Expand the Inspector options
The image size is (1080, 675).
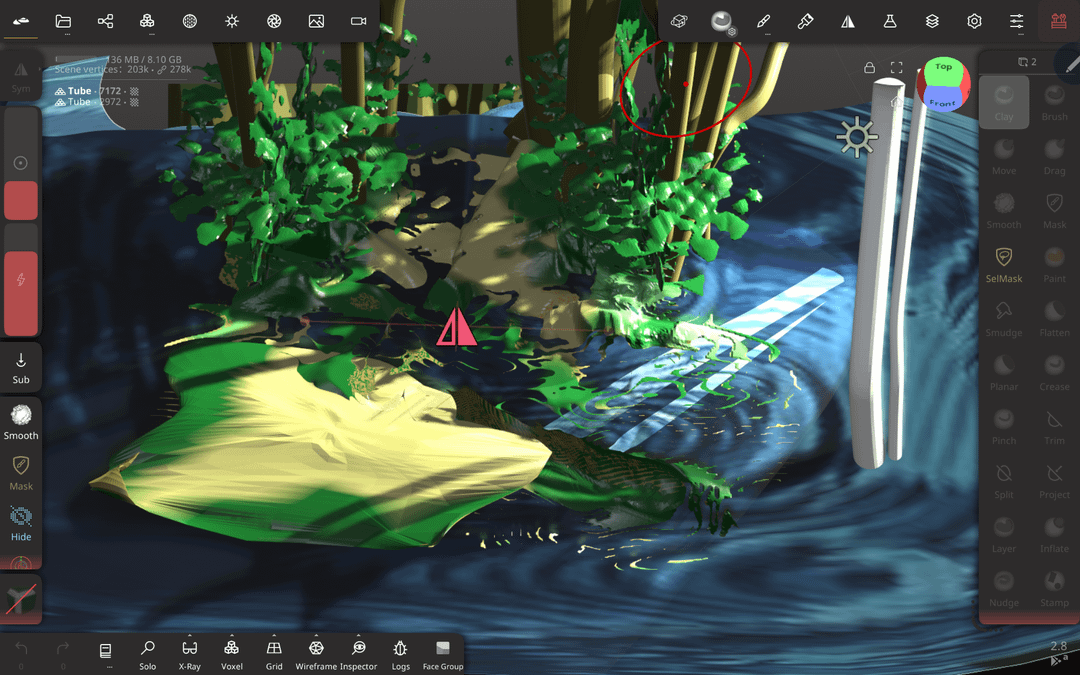(x=359, y=653)
